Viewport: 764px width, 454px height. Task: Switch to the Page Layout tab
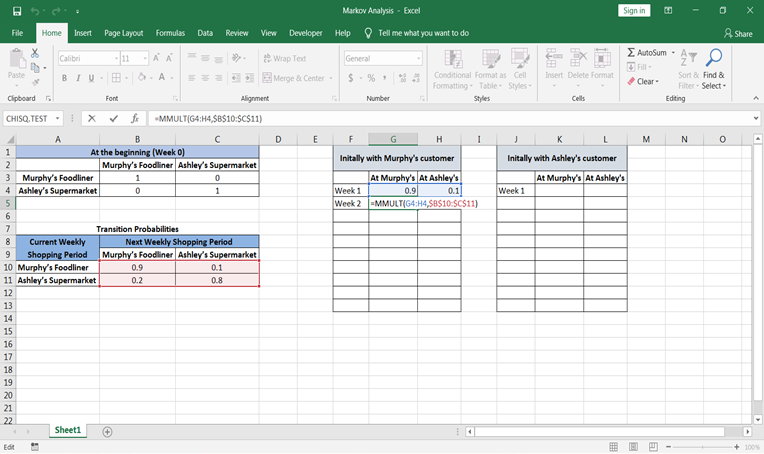tap(124, 33)
